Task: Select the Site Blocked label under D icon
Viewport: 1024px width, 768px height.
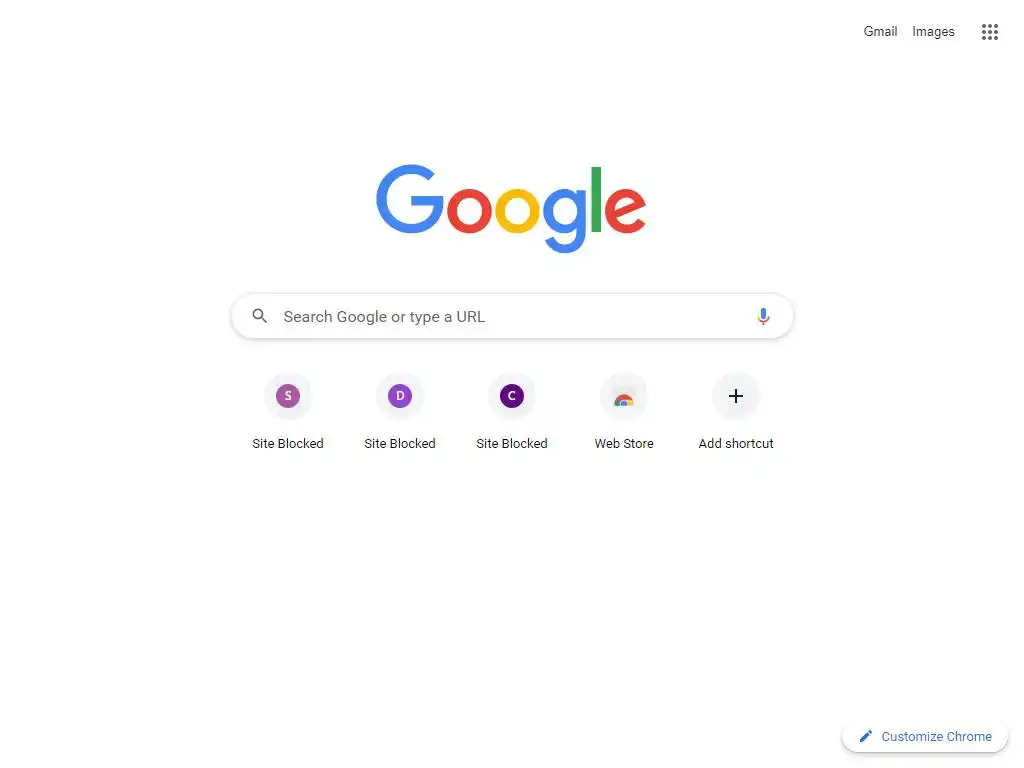Action: tap(400, 443)
